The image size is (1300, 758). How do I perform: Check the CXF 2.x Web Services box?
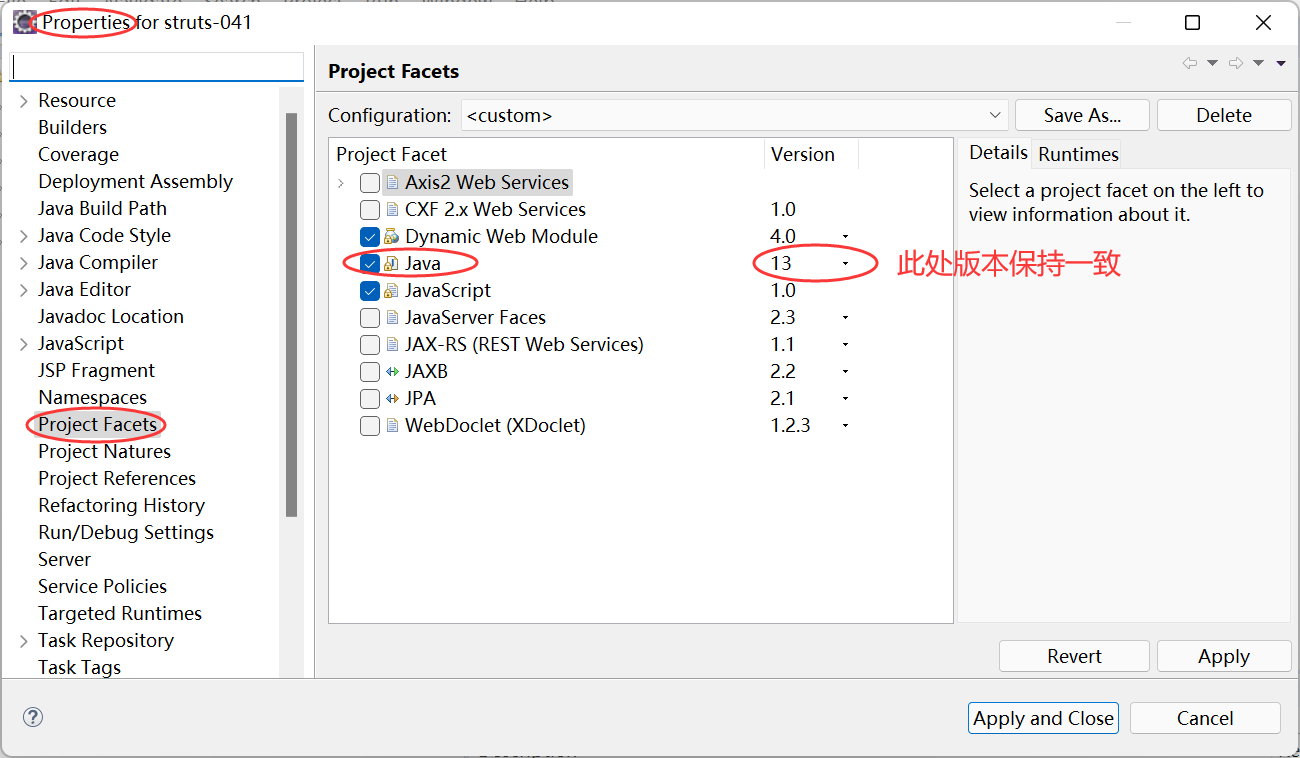coord(370,210)
